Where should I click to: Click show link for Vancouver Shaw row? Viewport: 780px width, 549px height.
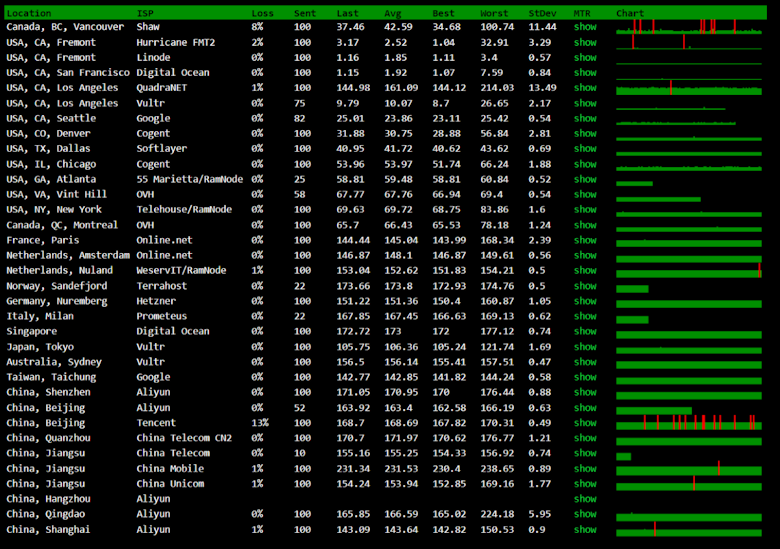click(584, 27)
